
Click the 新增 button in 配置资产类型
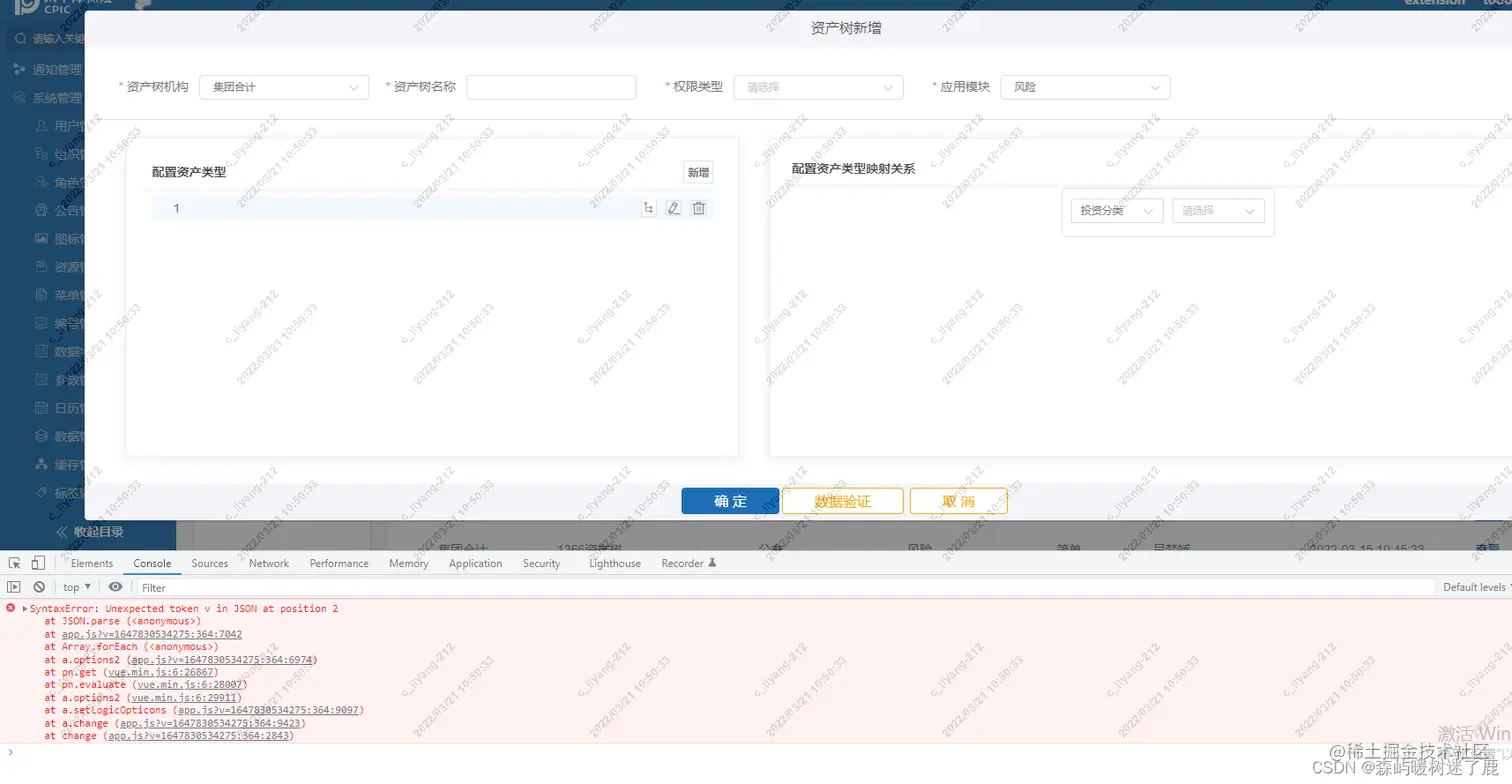tap(698, 172)
